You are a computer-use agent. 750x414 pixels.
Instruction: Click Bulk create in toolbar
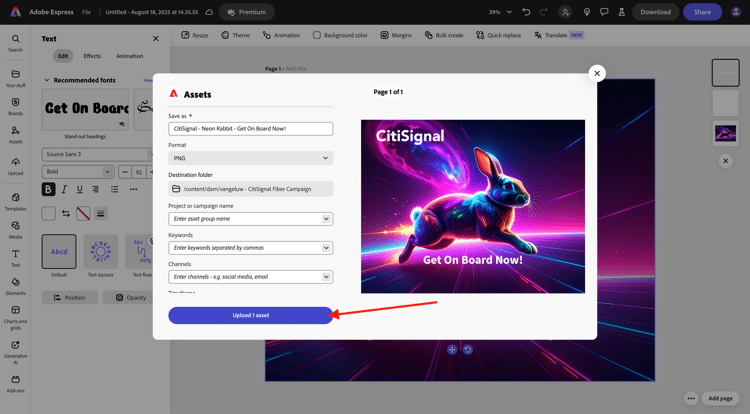coord(444,35)
